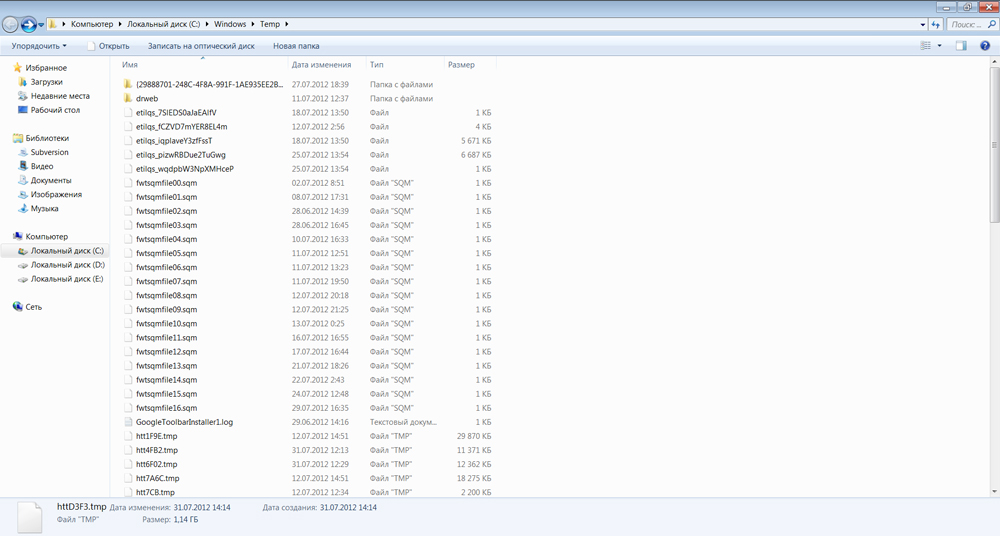Toggle the preview pane icon
Screen dimensions: 1000x536
point(961,46)
